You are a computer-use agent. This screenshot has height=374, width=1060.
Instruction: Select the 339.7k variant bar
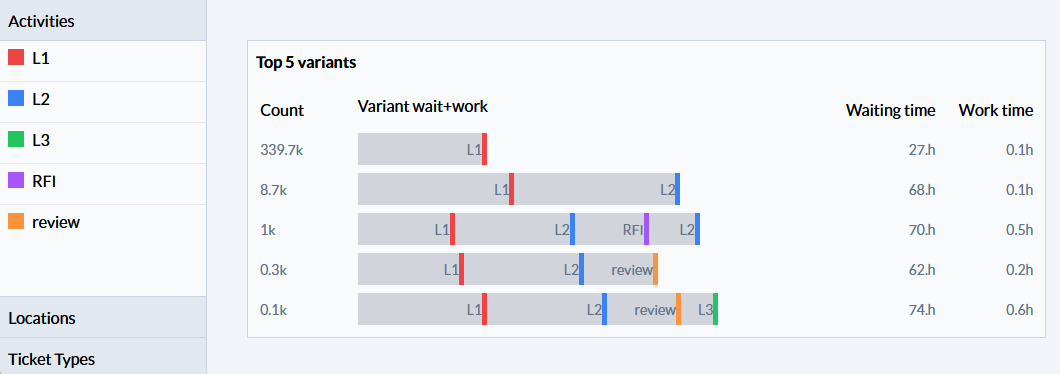pyautogui.click(x=423, y=149)
